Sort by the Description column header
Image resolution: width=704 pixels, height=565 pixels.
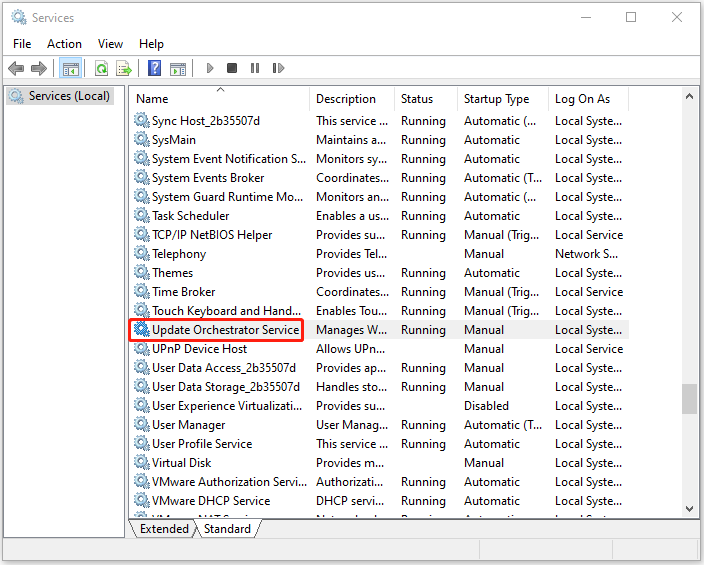point(352,99)
